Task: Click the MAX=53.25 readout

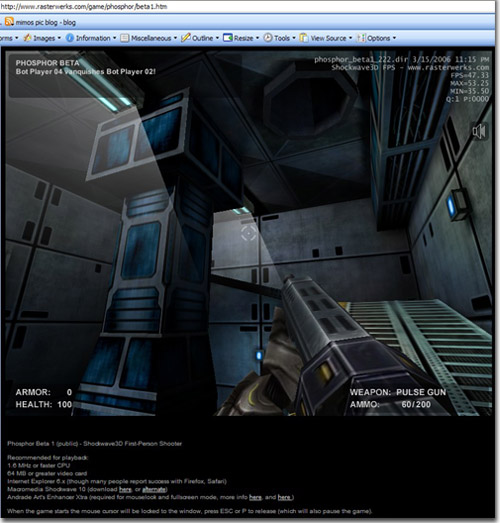Action: [x=470, y=83]
